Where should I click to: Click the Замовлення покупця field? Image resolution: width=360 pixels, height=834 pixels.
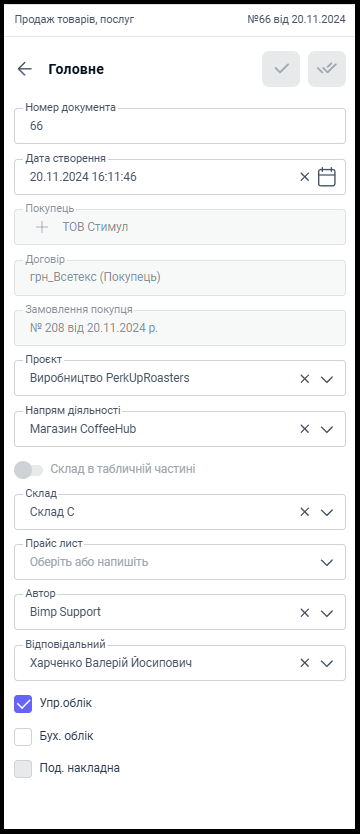point(180,328)
